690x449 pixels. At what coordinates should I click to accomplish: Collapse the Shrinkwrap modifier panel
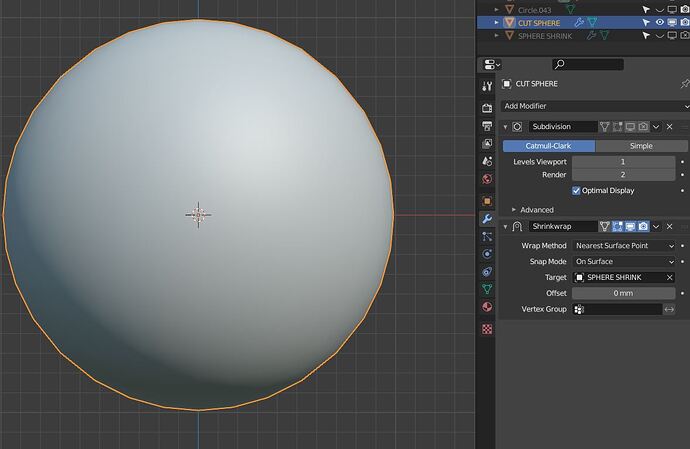pos(505,226)
